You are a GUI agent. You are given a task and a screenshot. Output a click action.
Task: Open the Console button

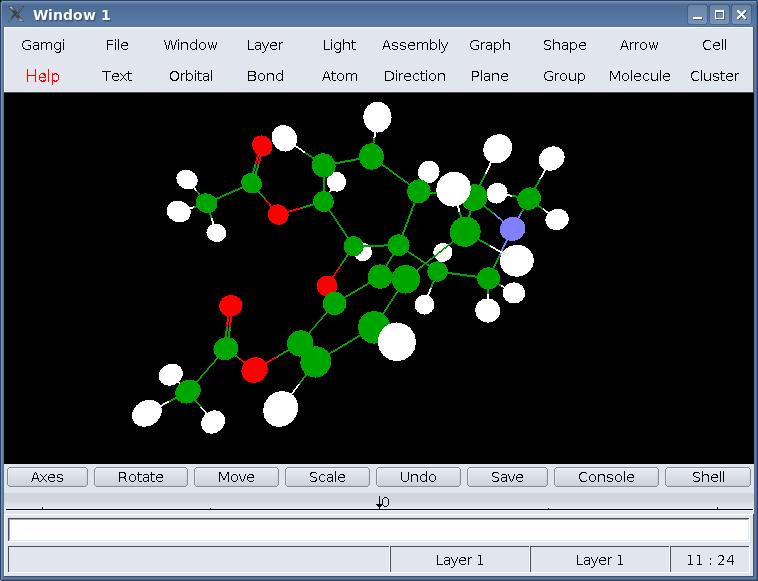pos(606,477)
